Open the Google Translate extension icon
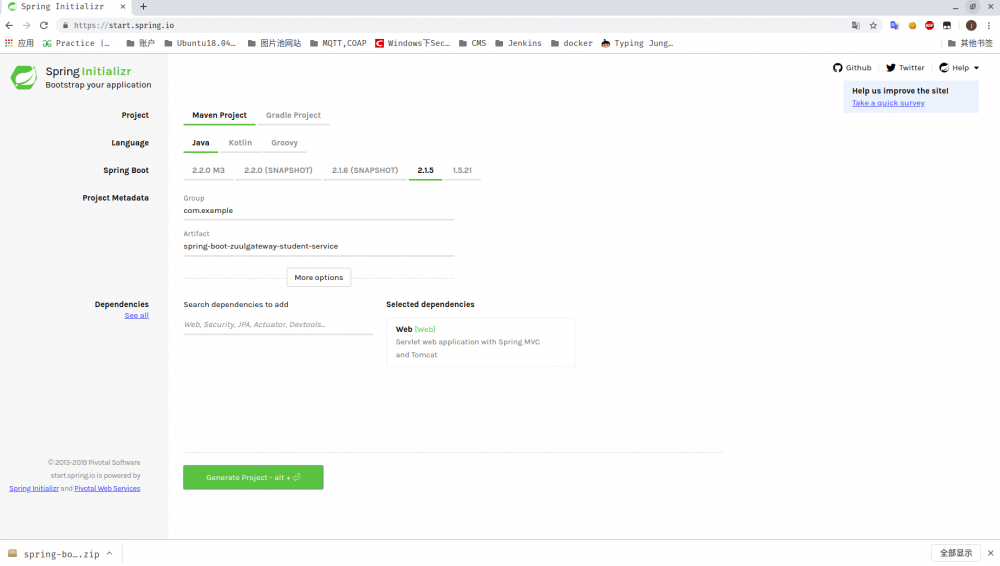Viewport: 1000px width, 566px height. point(895,26)
